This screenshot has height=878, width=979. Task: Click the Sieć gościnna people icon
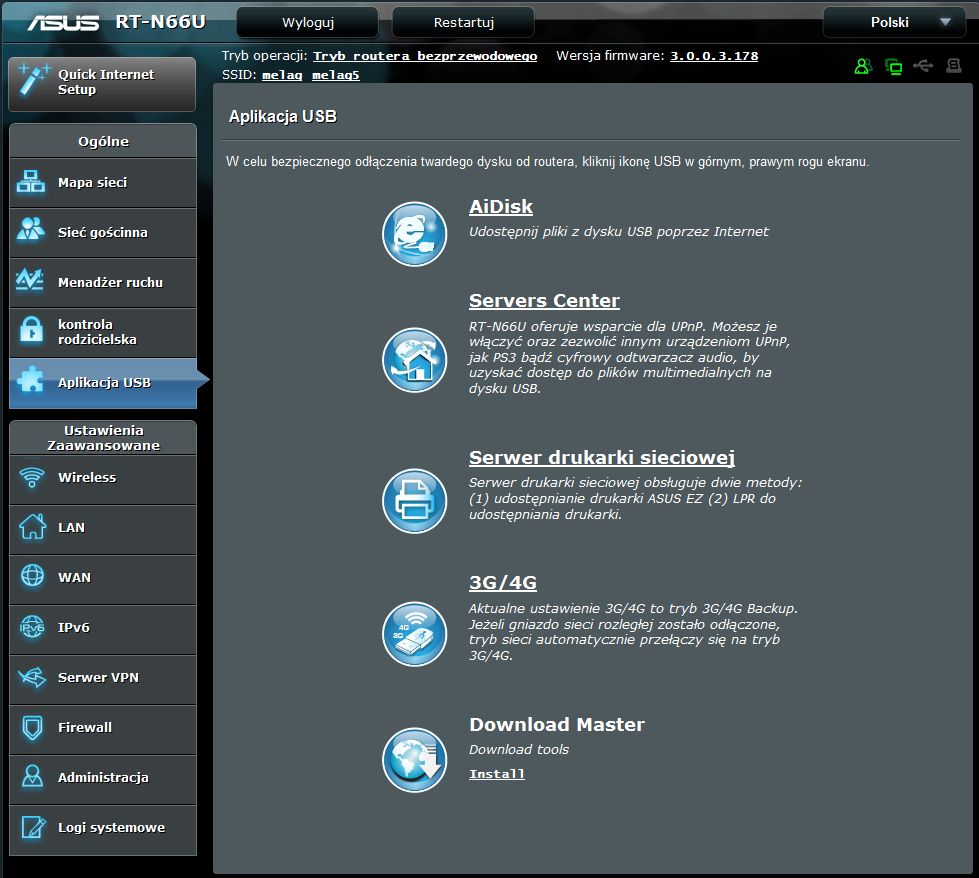pyautogui.click(x=31, y=229)
